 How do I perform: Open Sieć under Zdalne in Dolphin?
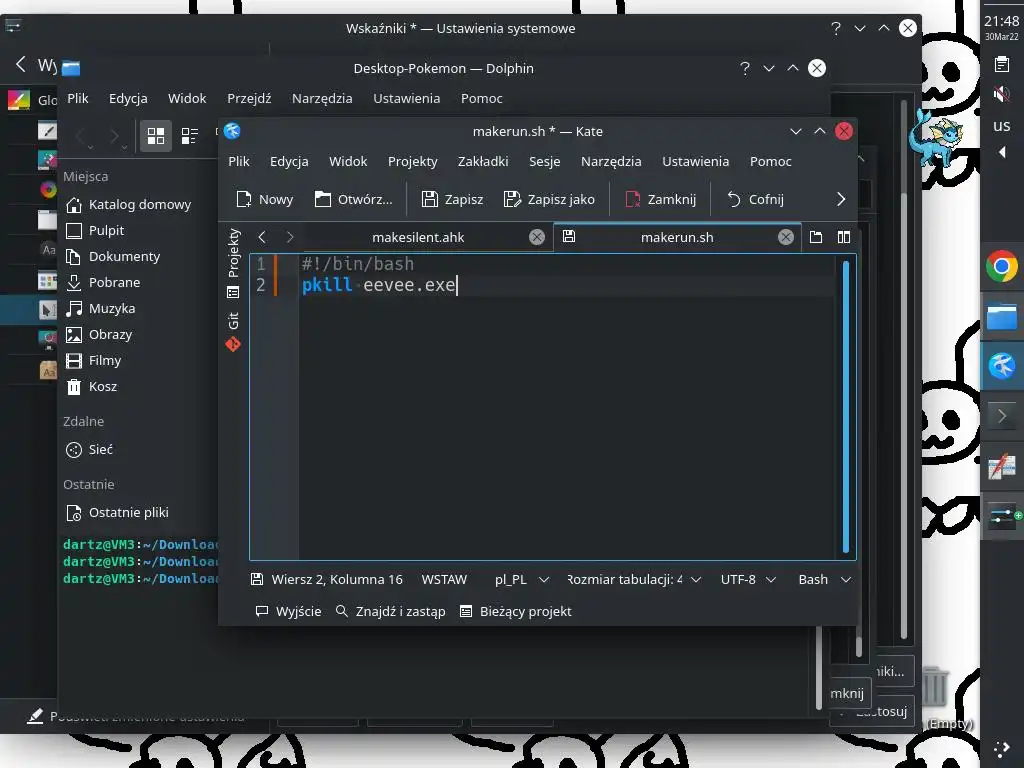click(89, 449)
